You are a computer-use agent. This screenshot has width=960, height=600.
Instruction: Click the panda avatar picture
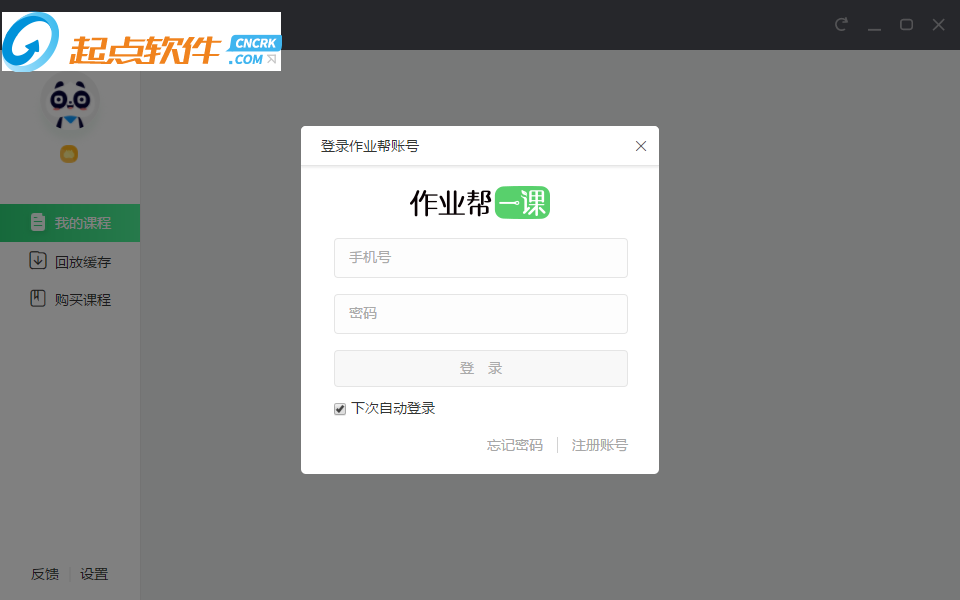[70, 103]
